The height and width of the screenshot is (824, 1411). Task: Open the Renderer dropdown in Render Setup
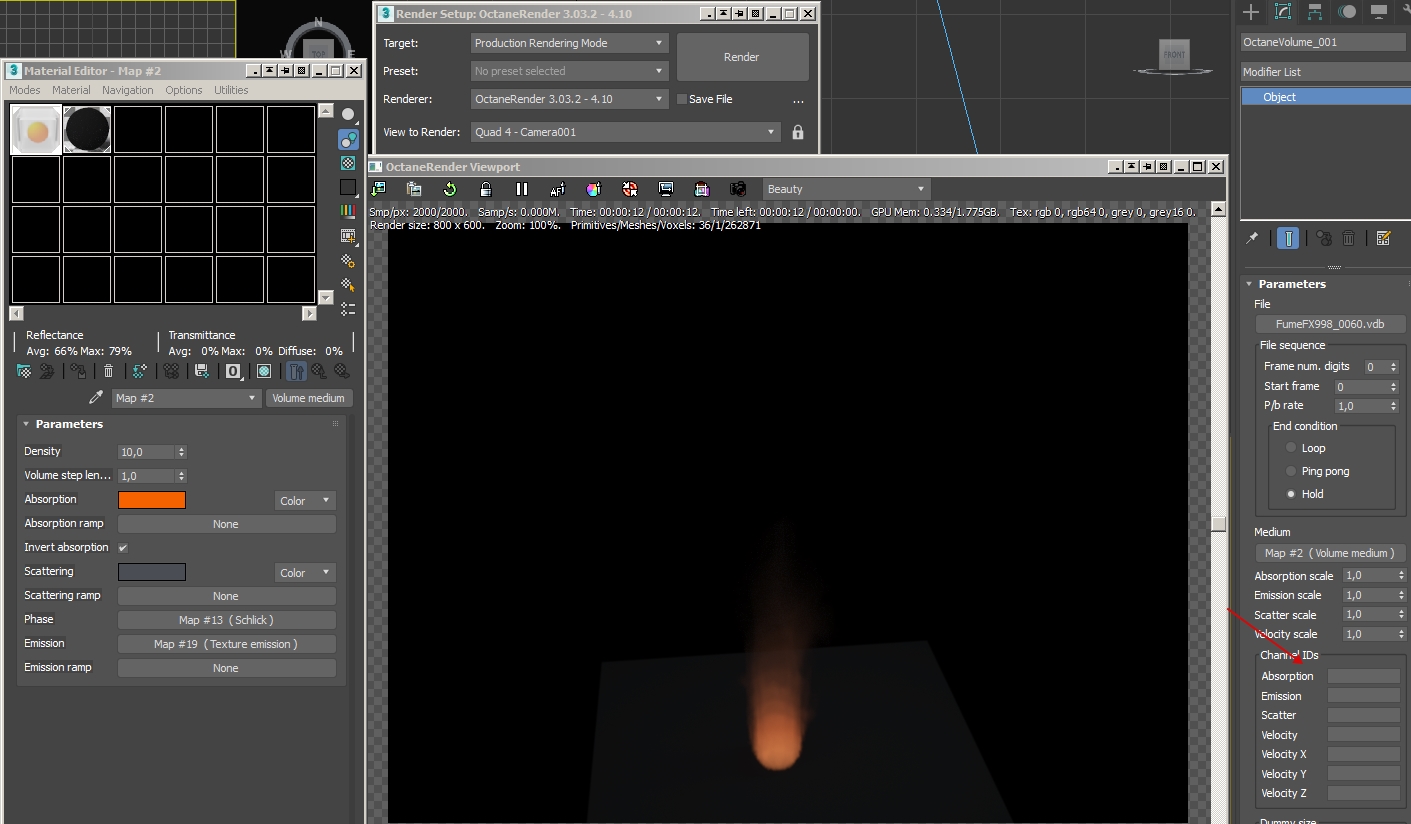coord(569,99)
